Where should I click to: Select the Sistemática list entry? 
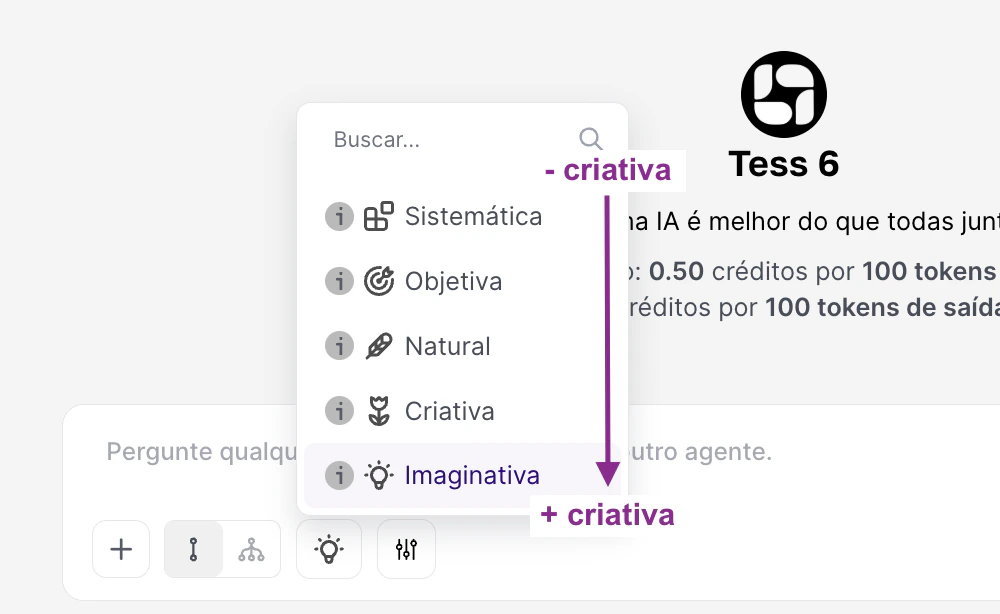click(x=473, y=215)
